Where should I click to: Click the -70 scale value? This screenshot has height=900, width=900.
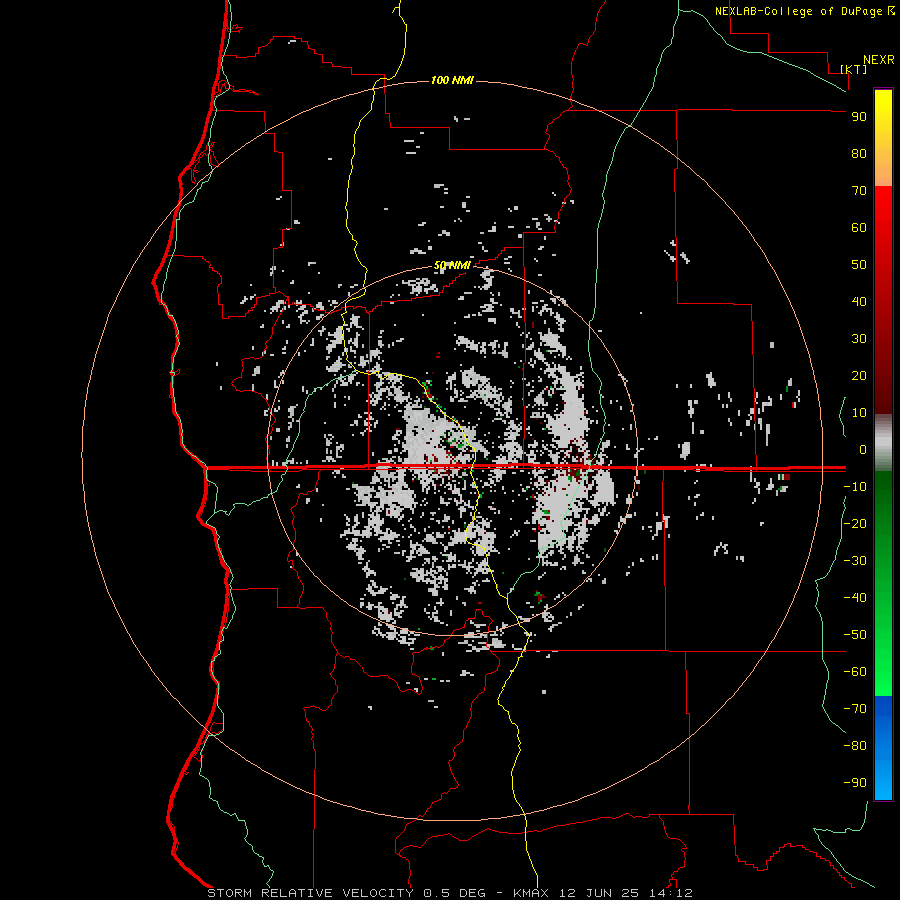point(855,709)
